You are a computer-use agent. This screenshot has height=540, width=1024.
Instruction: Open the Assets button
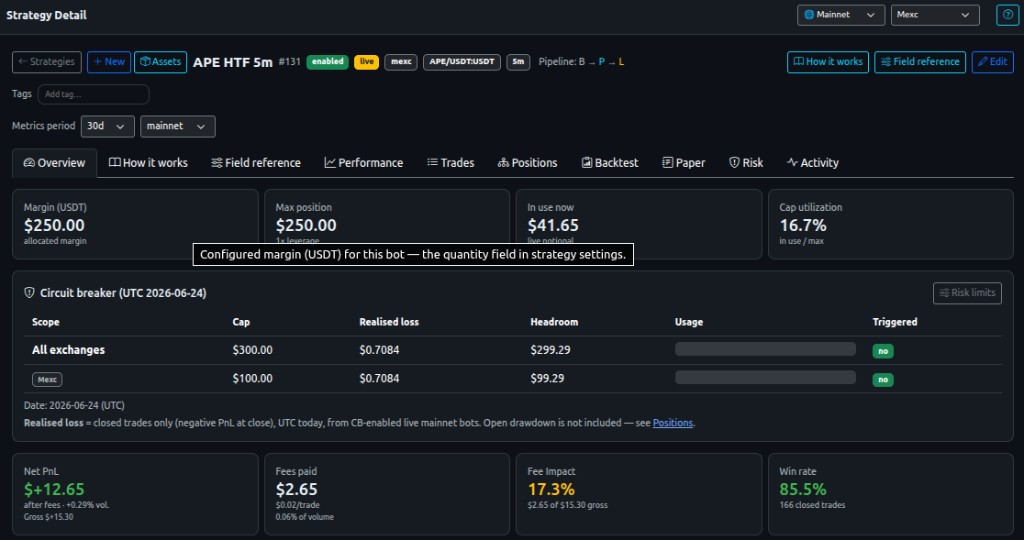tap(161, 62)
